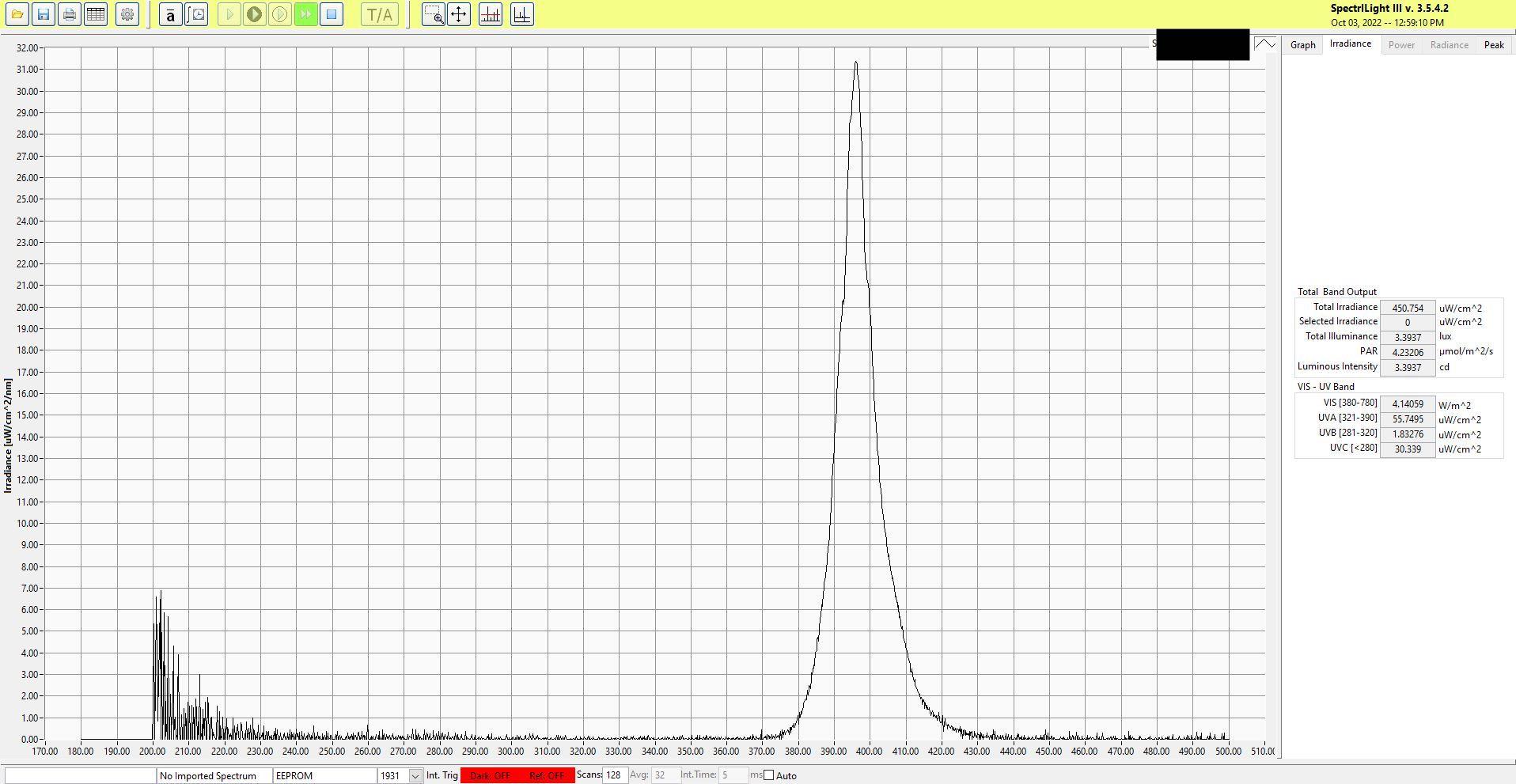
Task: Click the UVB [281-320] value 1.83276
Action: 1408,434
